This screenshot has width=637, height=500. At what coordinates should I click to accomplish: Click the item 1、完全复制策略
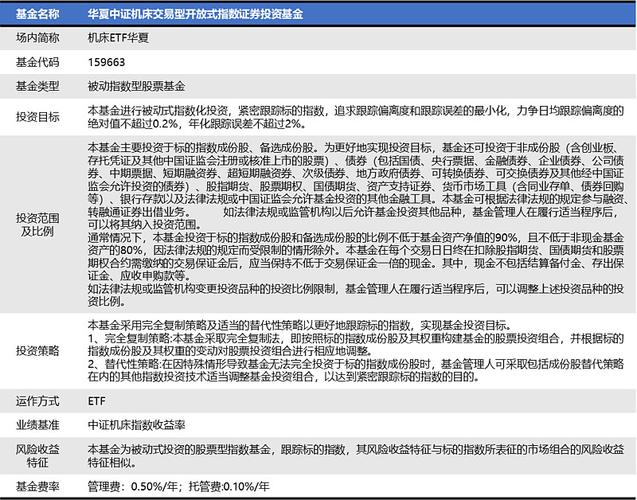[355, 344]
